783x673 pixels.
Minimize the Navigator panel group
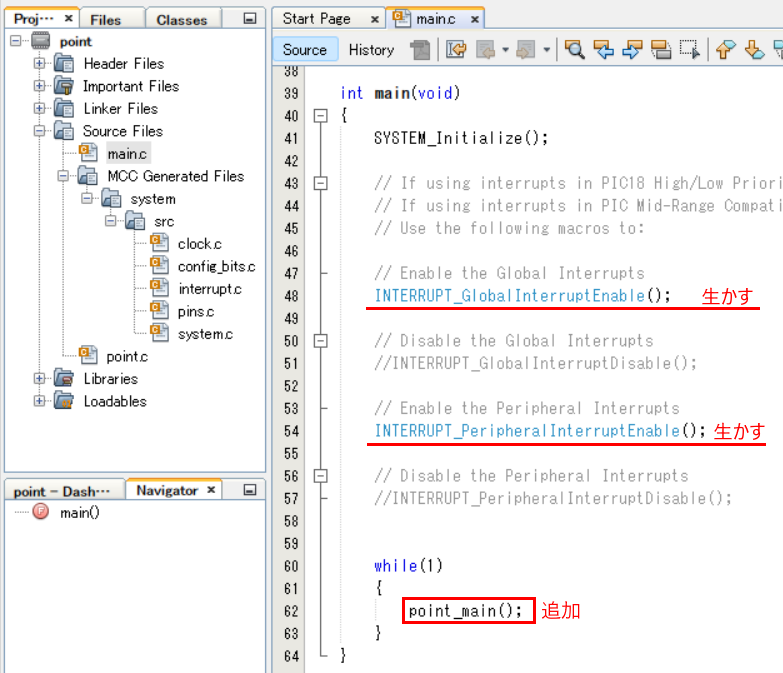pyautogui.click(x=249, y=490)
